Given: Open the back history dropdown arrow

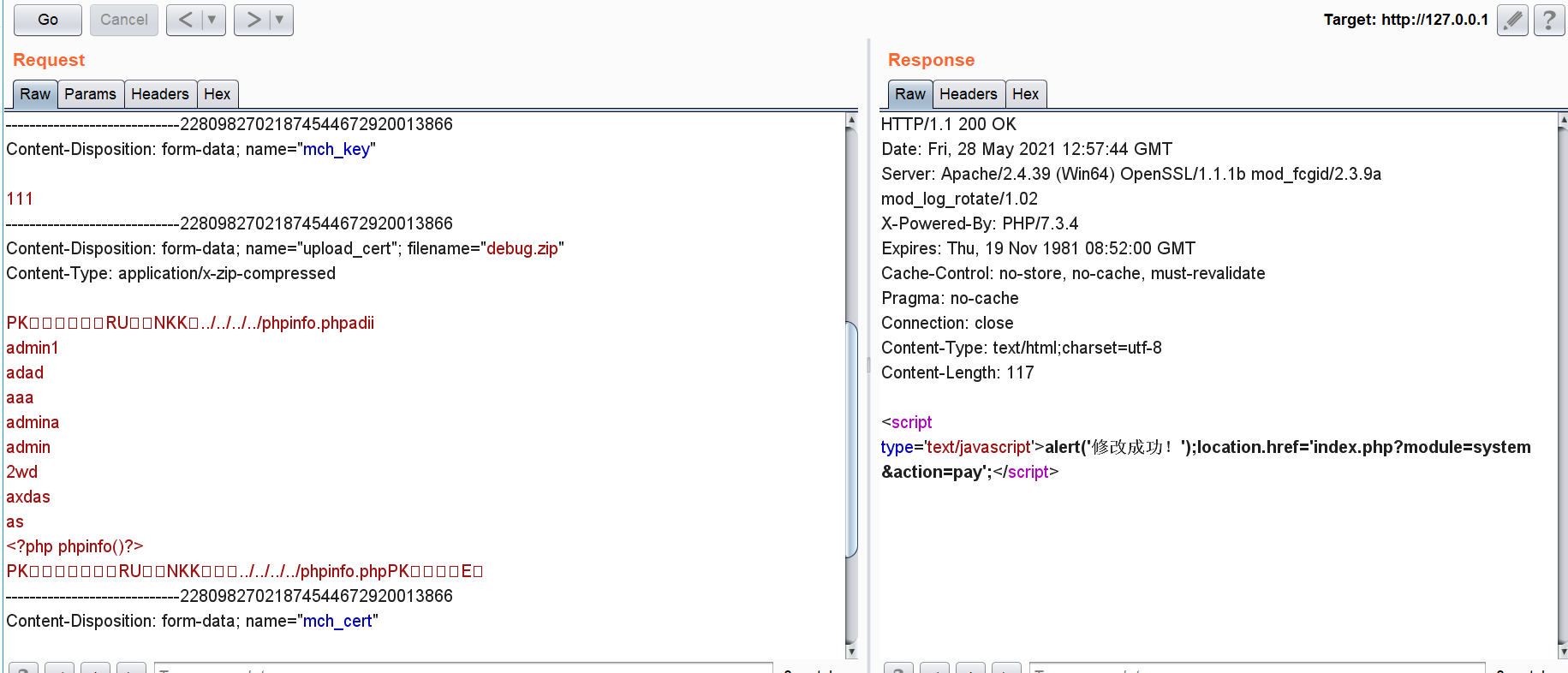Looking at the screenshot, I should point(212,20).
